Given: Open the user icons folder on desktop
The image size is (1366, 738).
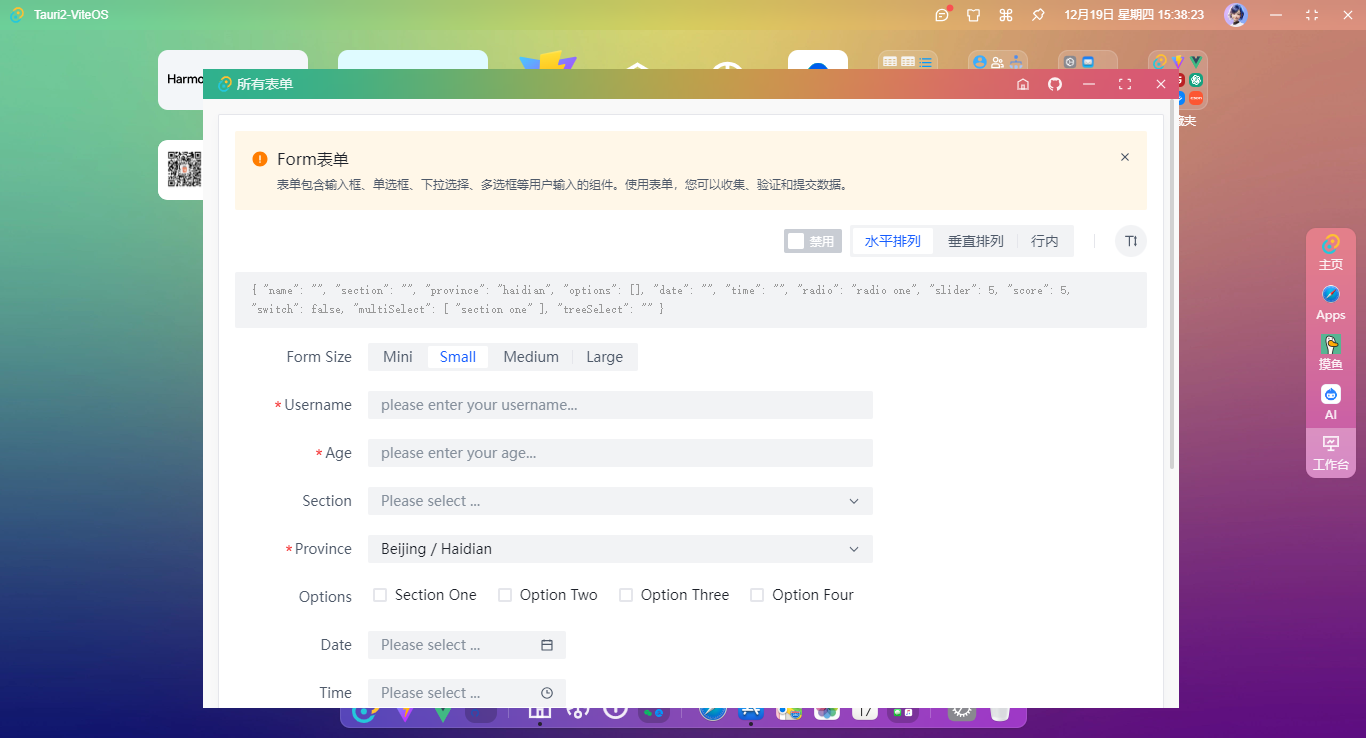Looking at the screenshot, I should tap(998, 62).
